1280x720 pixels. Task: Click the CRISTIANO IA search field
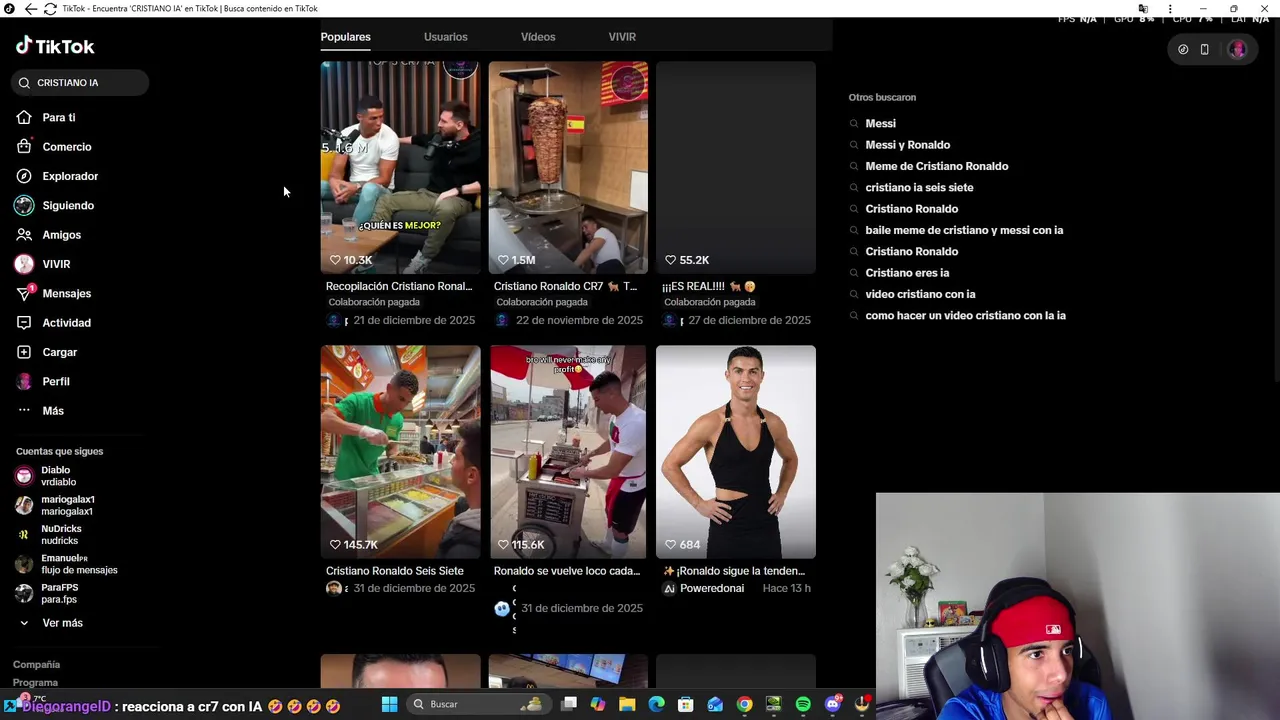coord(81,83)
